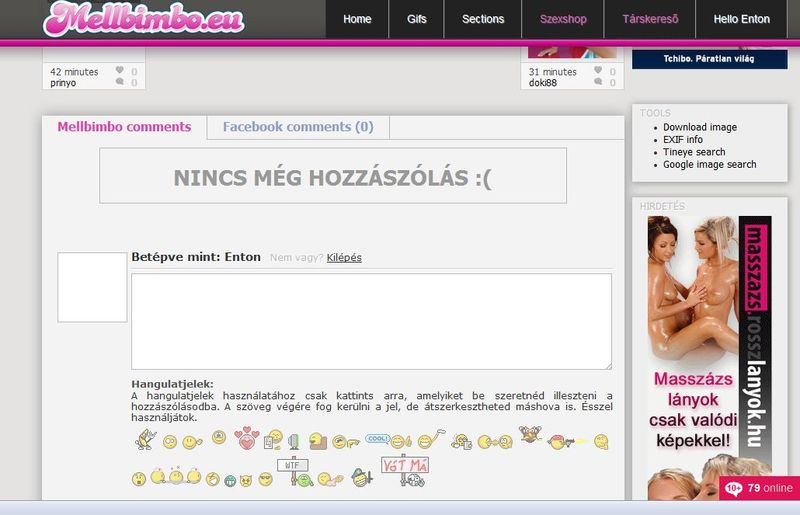Insert the waving smiley emoticon
Screen dimensions: 800x515
click(192, 442)
